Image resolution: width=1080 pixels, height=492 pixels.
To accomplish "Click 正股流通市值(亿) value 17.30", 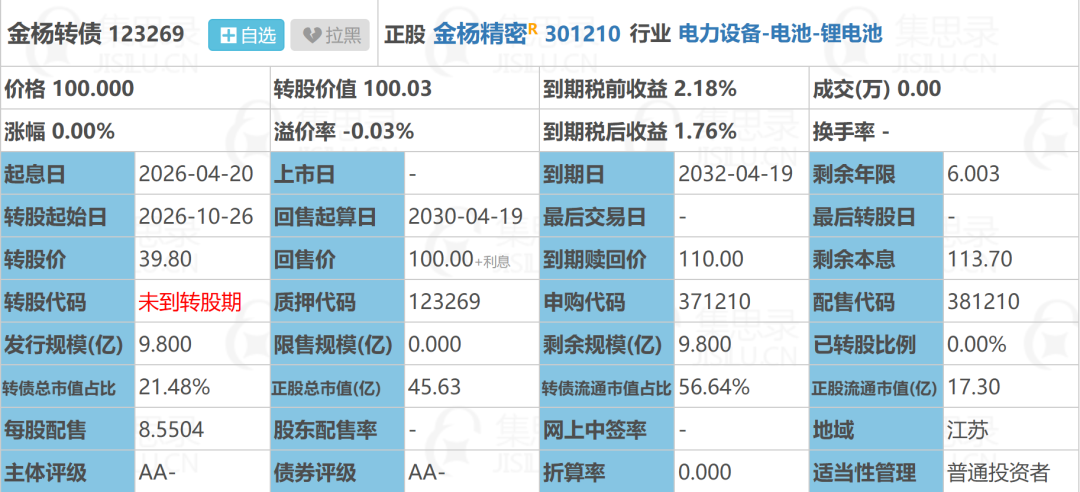I will click(973, 387).
